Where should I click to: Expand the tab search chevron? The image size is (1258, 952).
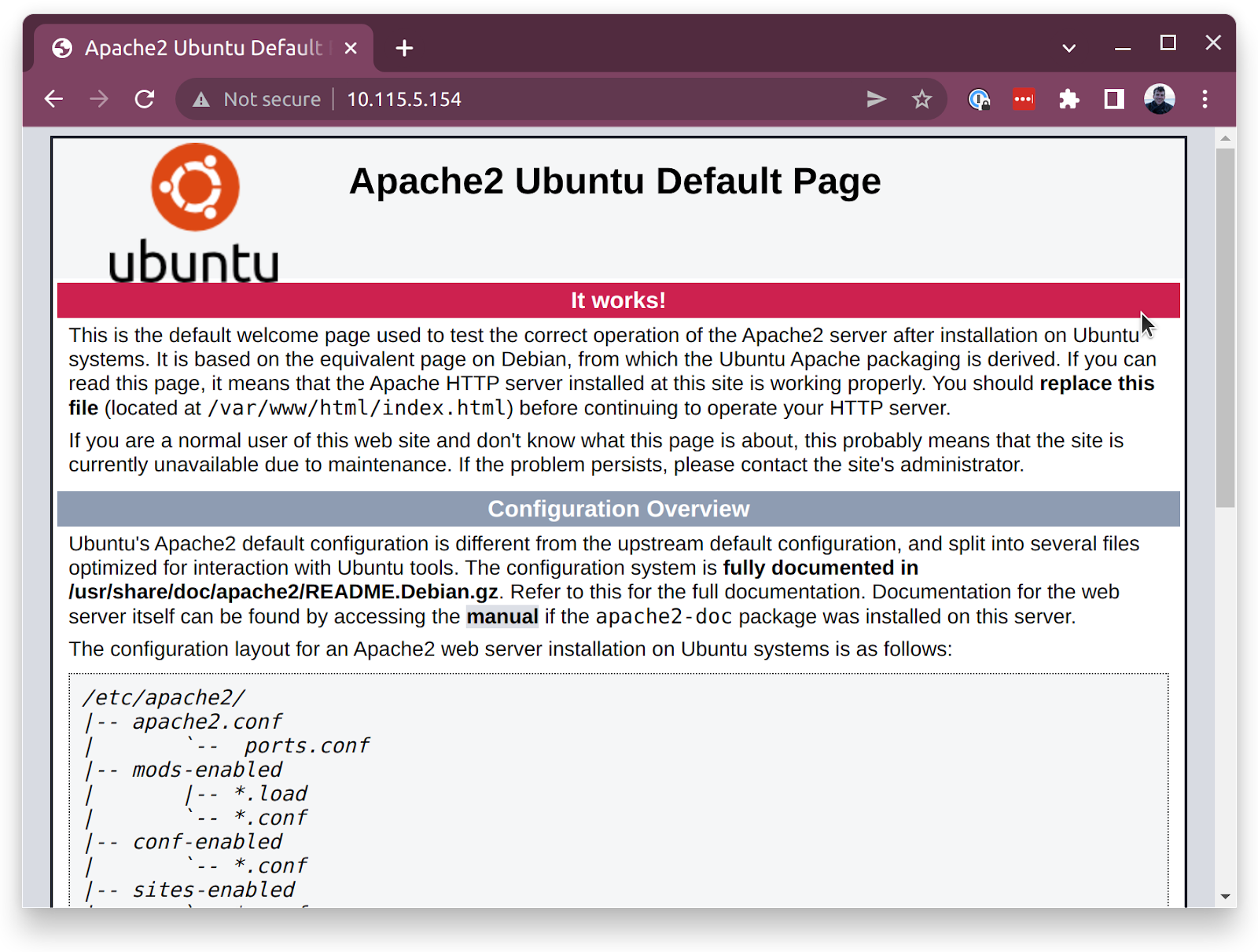point(1069,48)
